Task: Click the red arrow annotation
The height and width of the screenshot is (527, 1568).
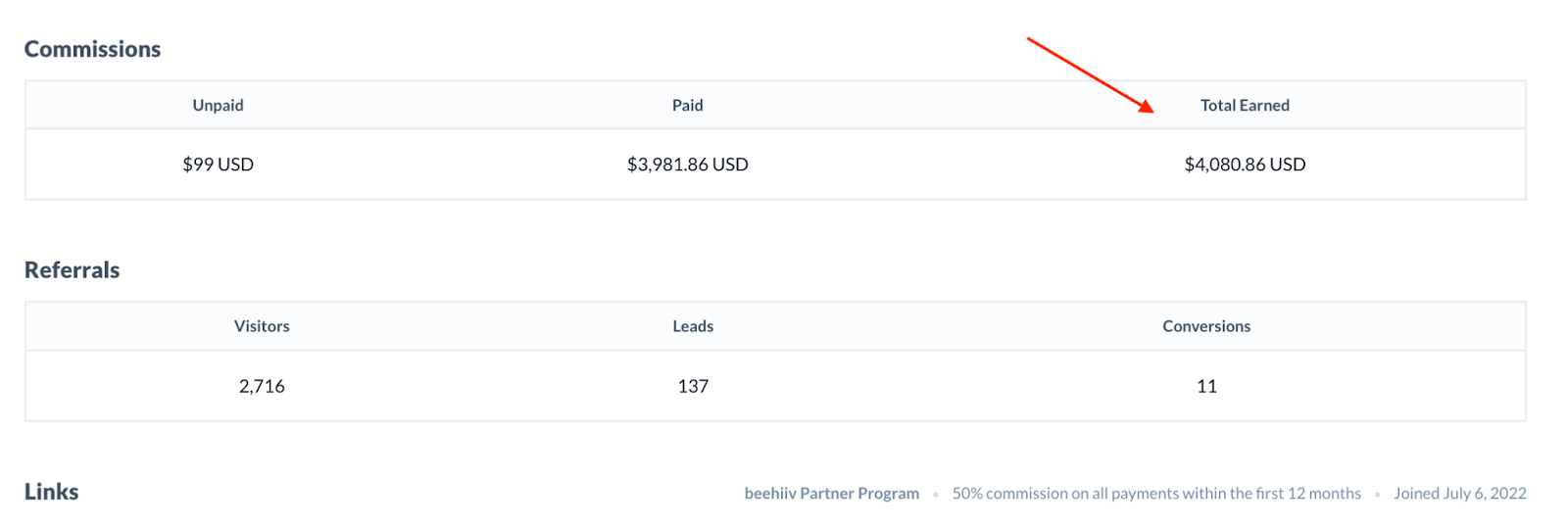Action: coord(1091,75)
